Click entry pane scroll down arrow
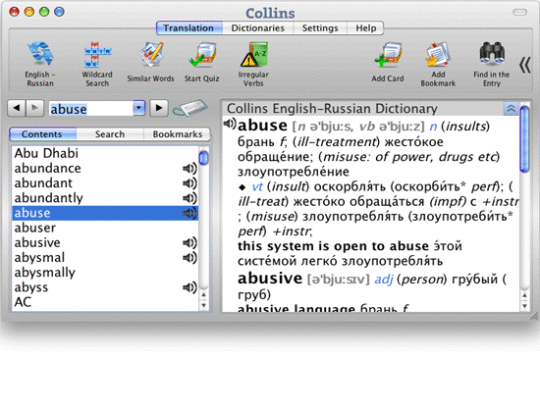Screen dimensions: 540x412 pyautogui.click(x=525, y=306)
